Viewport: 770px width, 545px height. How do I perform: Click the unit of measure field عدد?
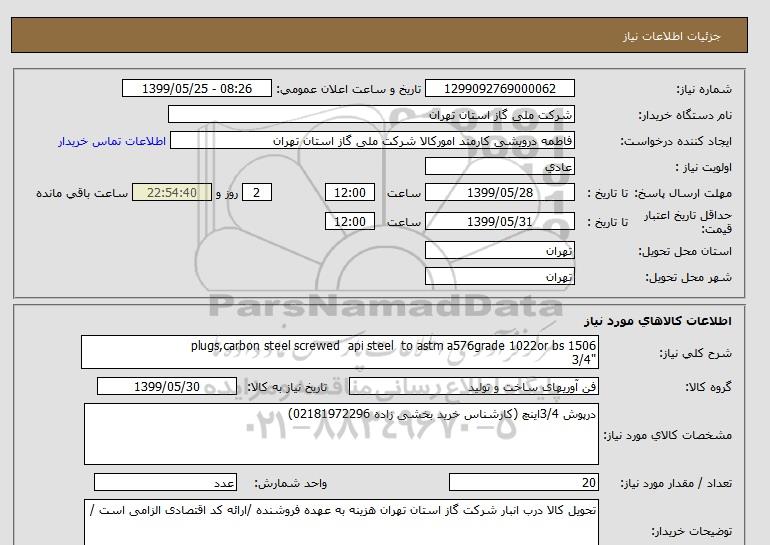165,482
